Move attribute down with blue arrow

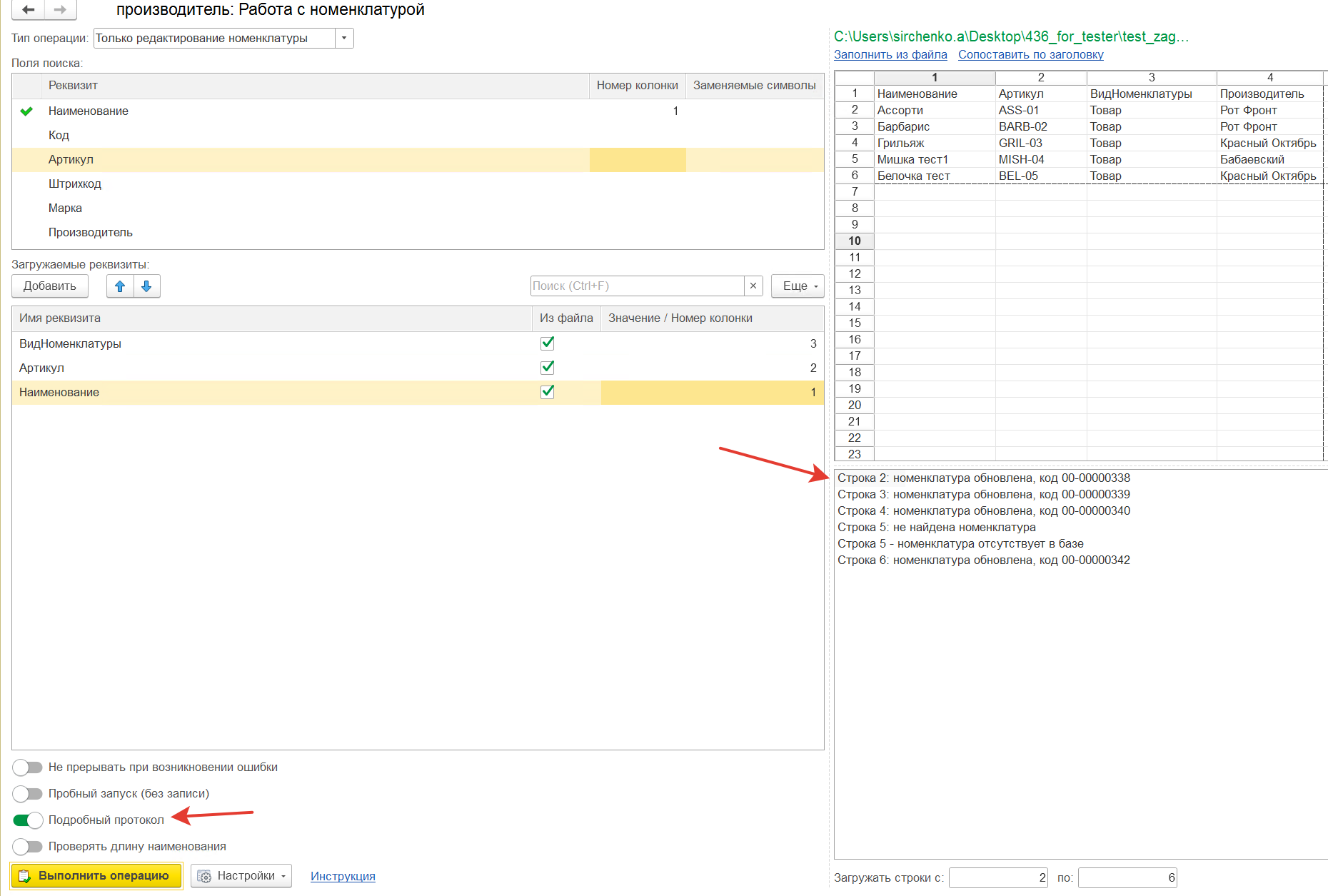(x=146, y=286)
